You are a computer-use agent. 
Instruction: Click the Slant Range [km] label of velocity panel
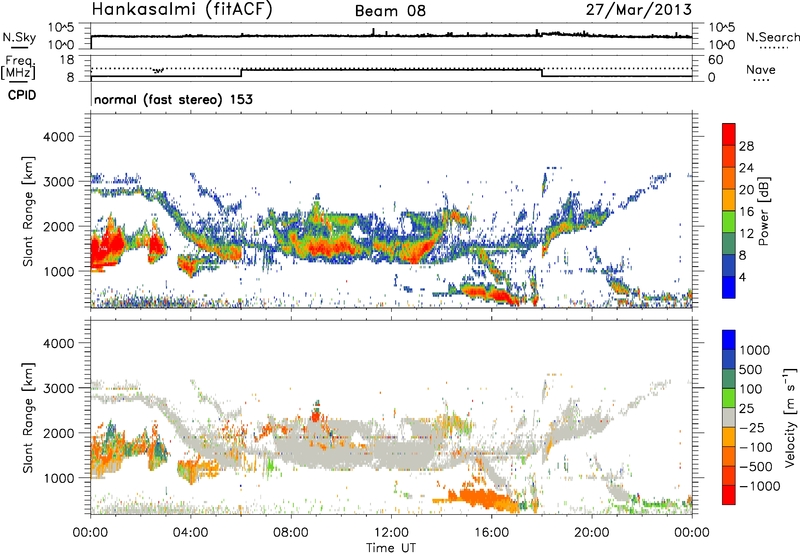point(28,418)
